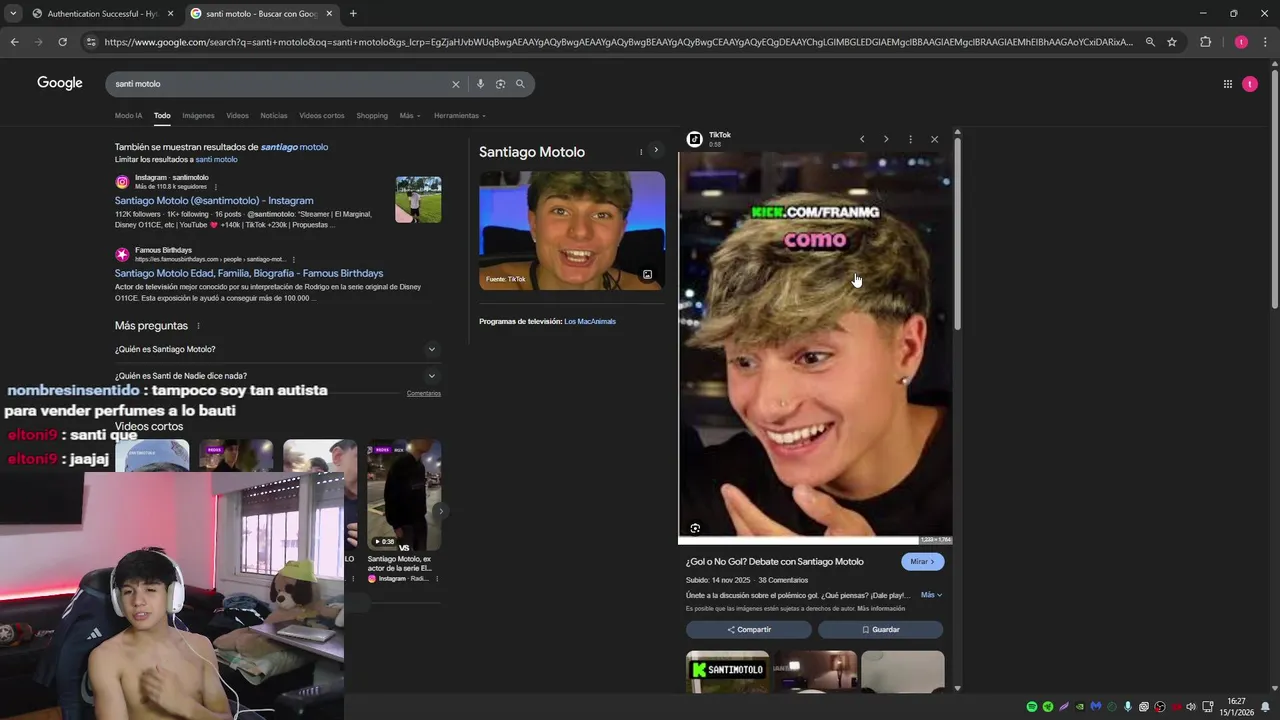Bookmark this page with the star
Viewport: 1280px width, 720px height.
pyautogui.click(x=1172, y=42)
